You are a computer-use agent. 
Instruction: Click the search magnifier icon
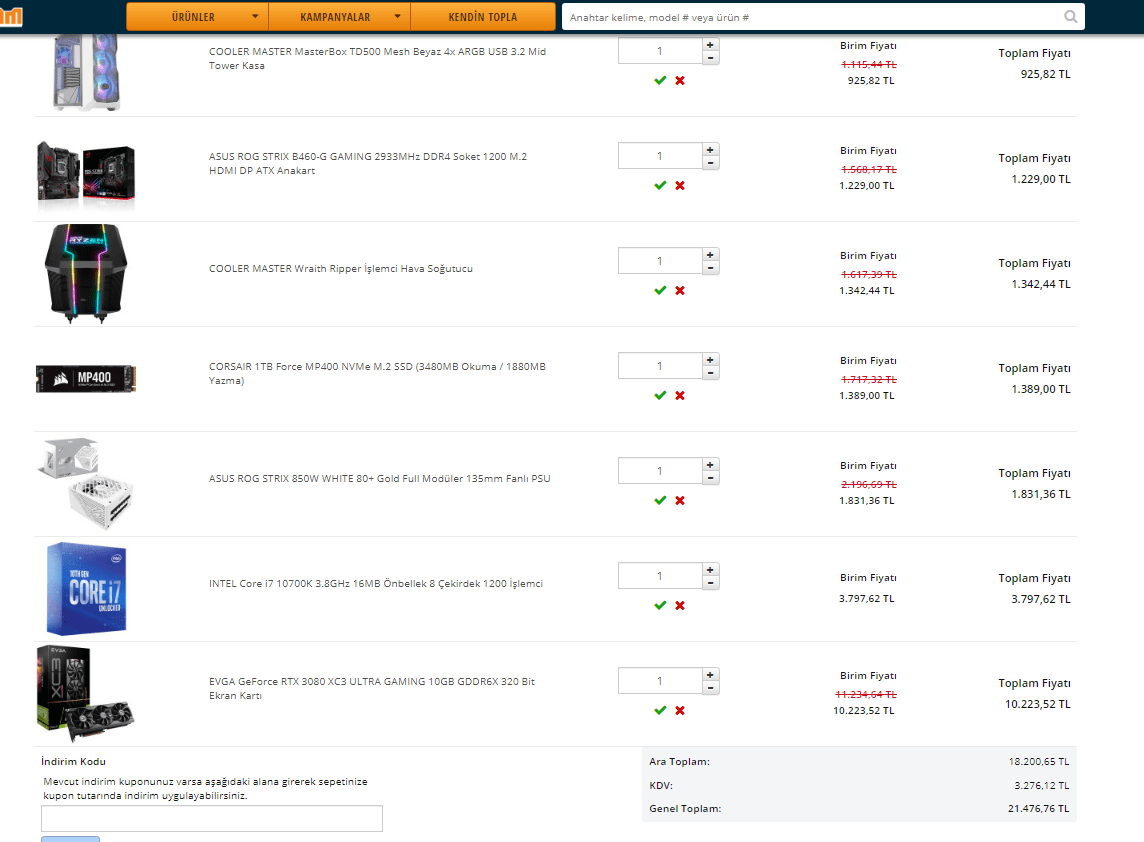click(1070, 17)
